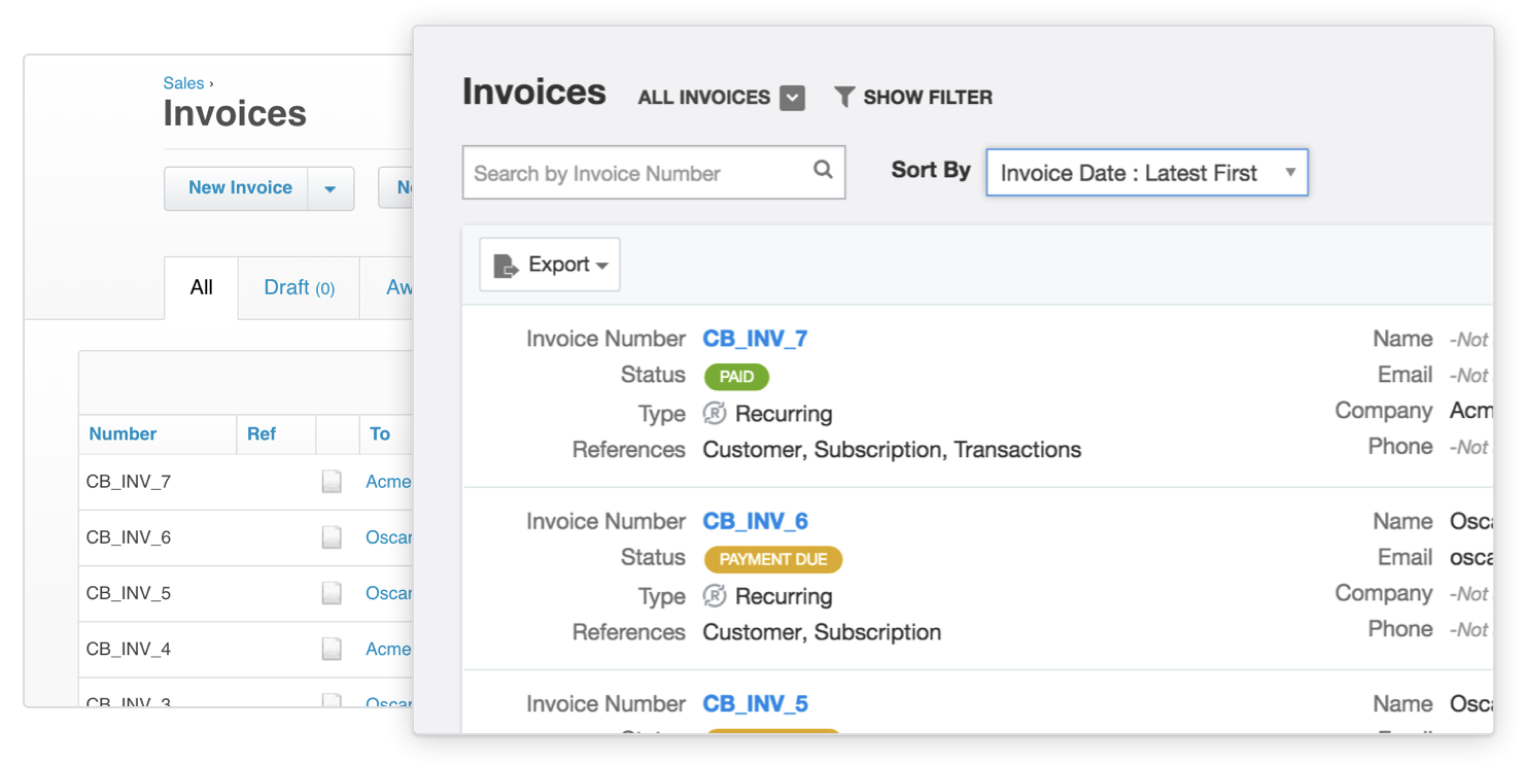Screen dimensions: 1524x768
Task: Click the search magnifier icon
Action: click(822, 172)
